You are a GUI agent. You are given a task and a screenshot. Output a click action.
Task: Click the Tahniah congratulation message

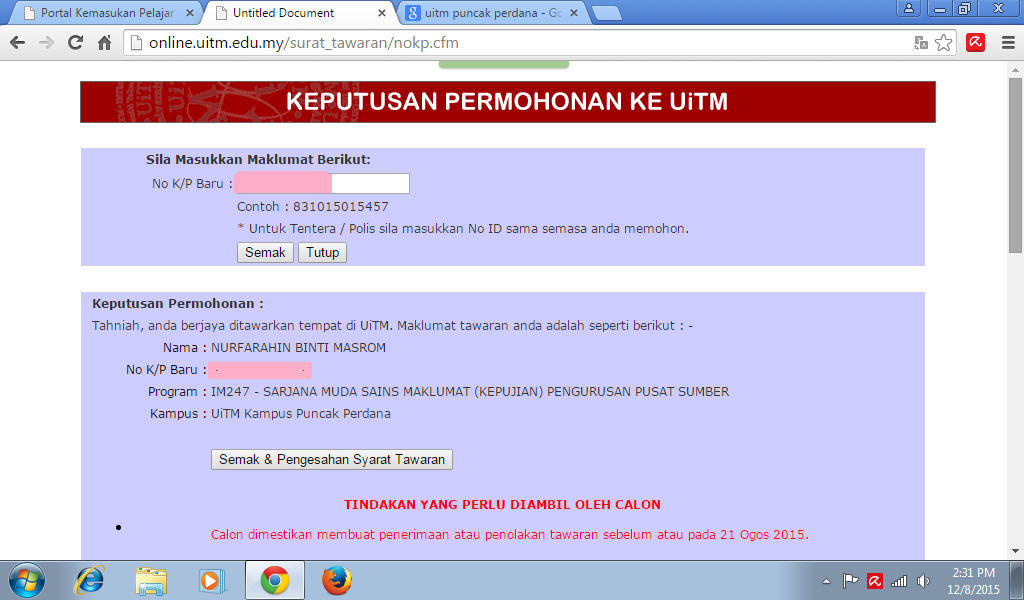392,326
